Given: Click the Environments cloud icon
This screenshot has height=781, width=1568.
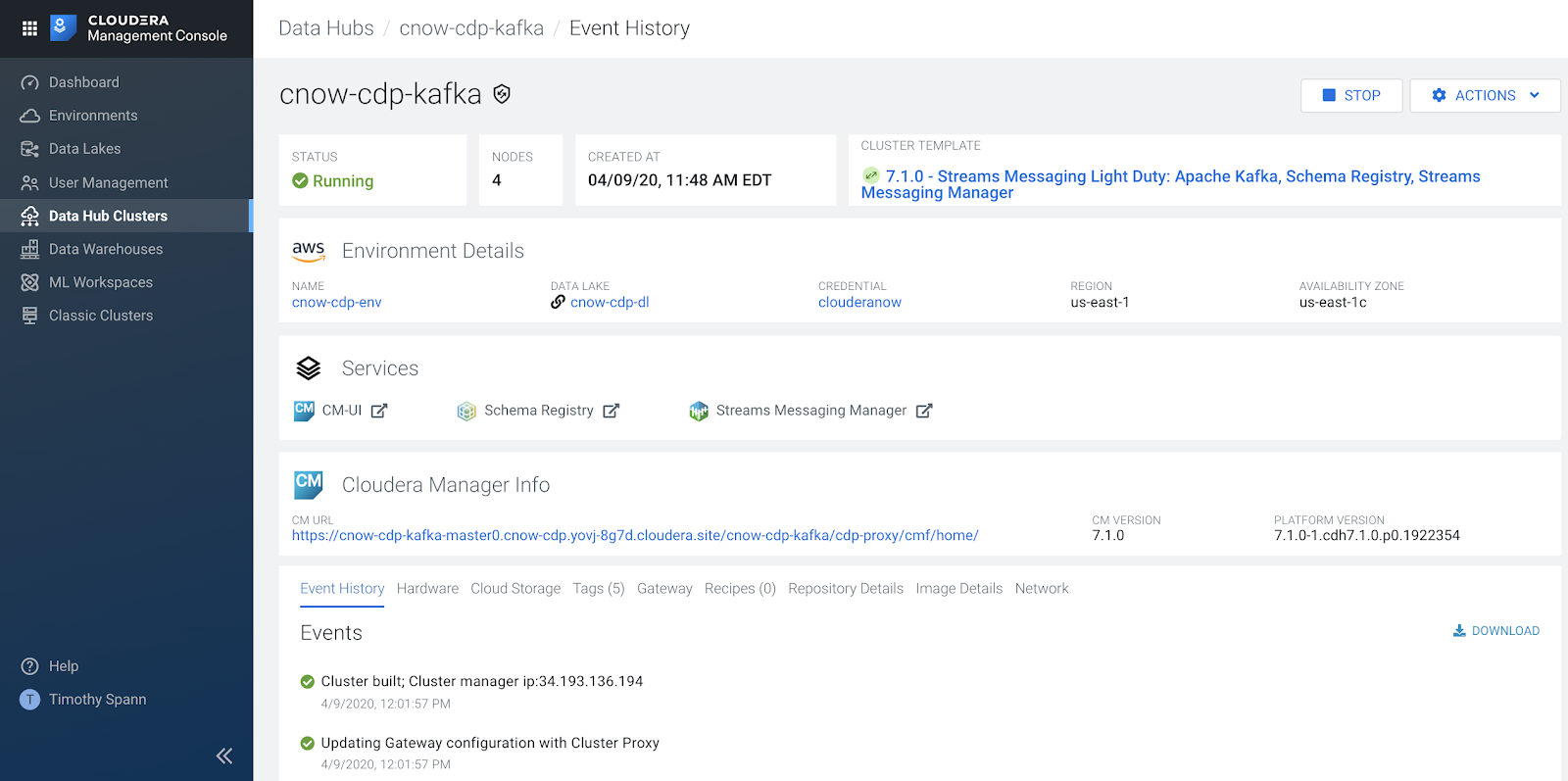Looking at the screenshot, I should (x=29, y=116).
